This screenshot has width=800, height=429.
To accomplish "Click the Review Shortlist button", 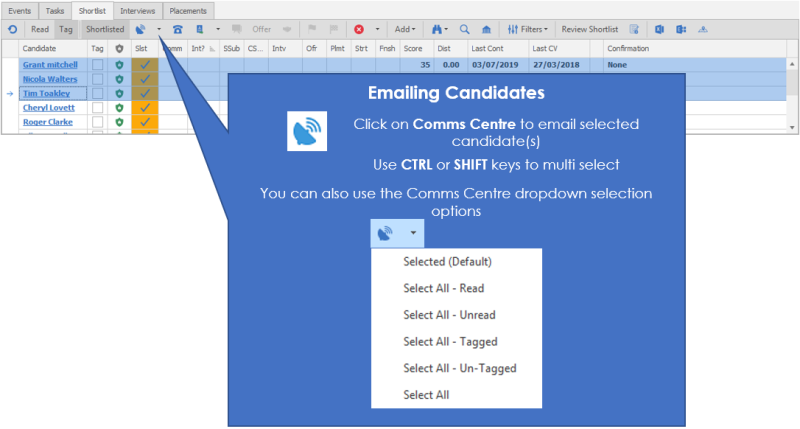I will 589,29.
